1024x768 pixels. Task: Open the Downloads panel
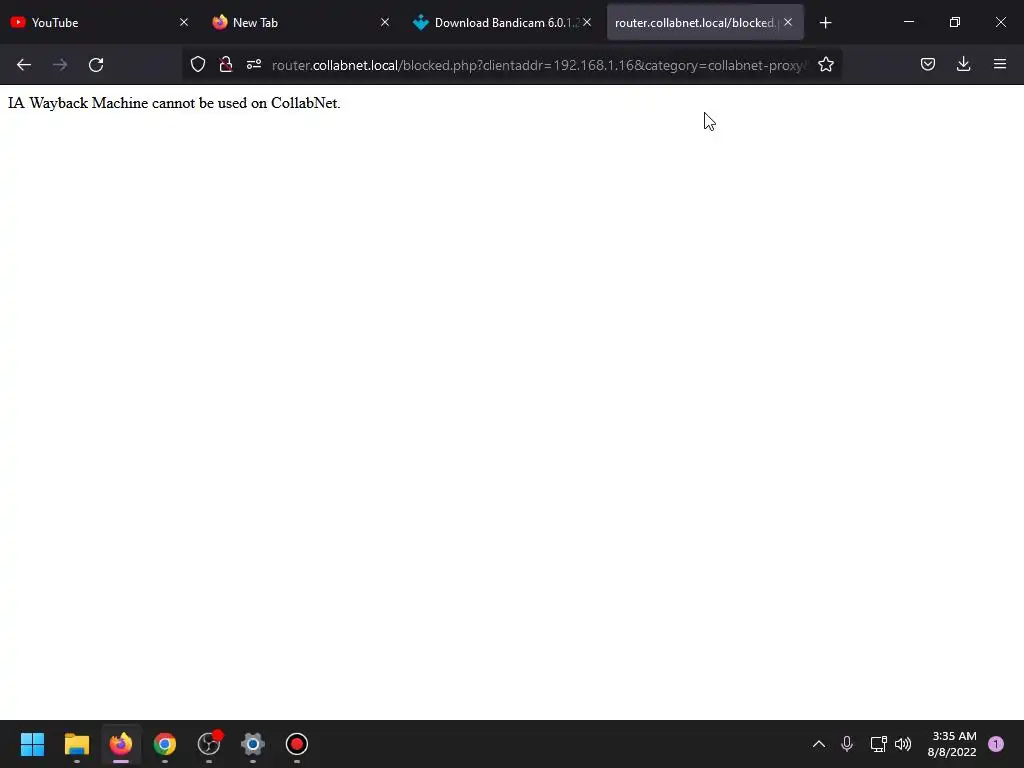[963, 64]
